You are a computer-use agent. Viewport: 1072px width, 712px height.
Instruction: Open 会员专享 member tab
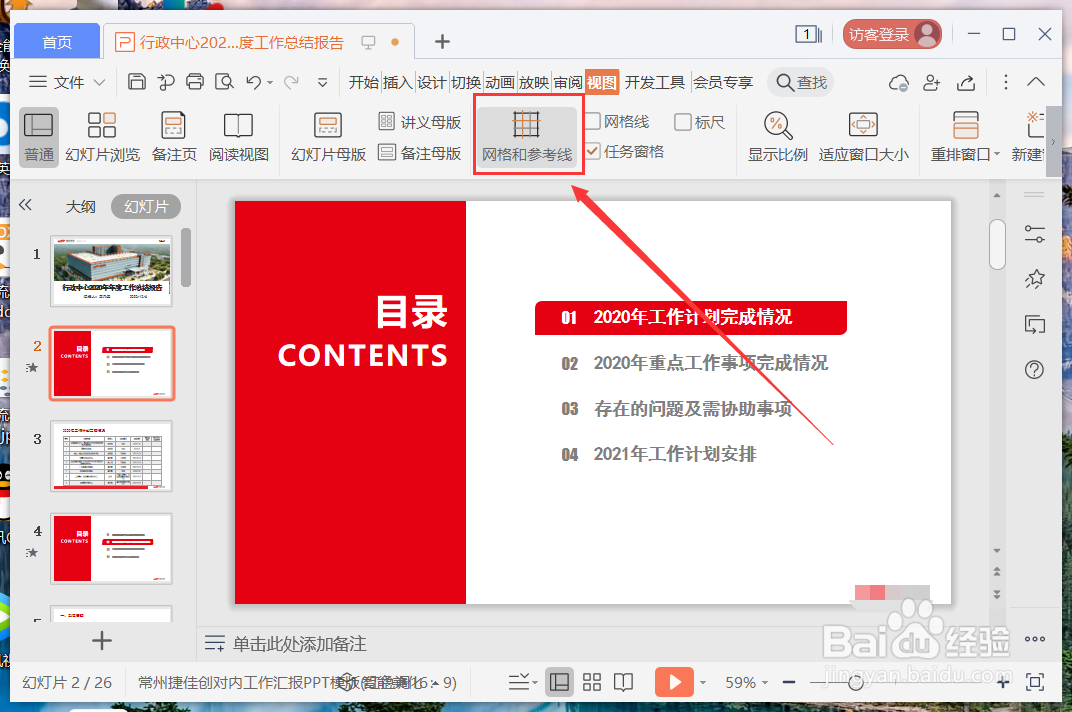723,83
